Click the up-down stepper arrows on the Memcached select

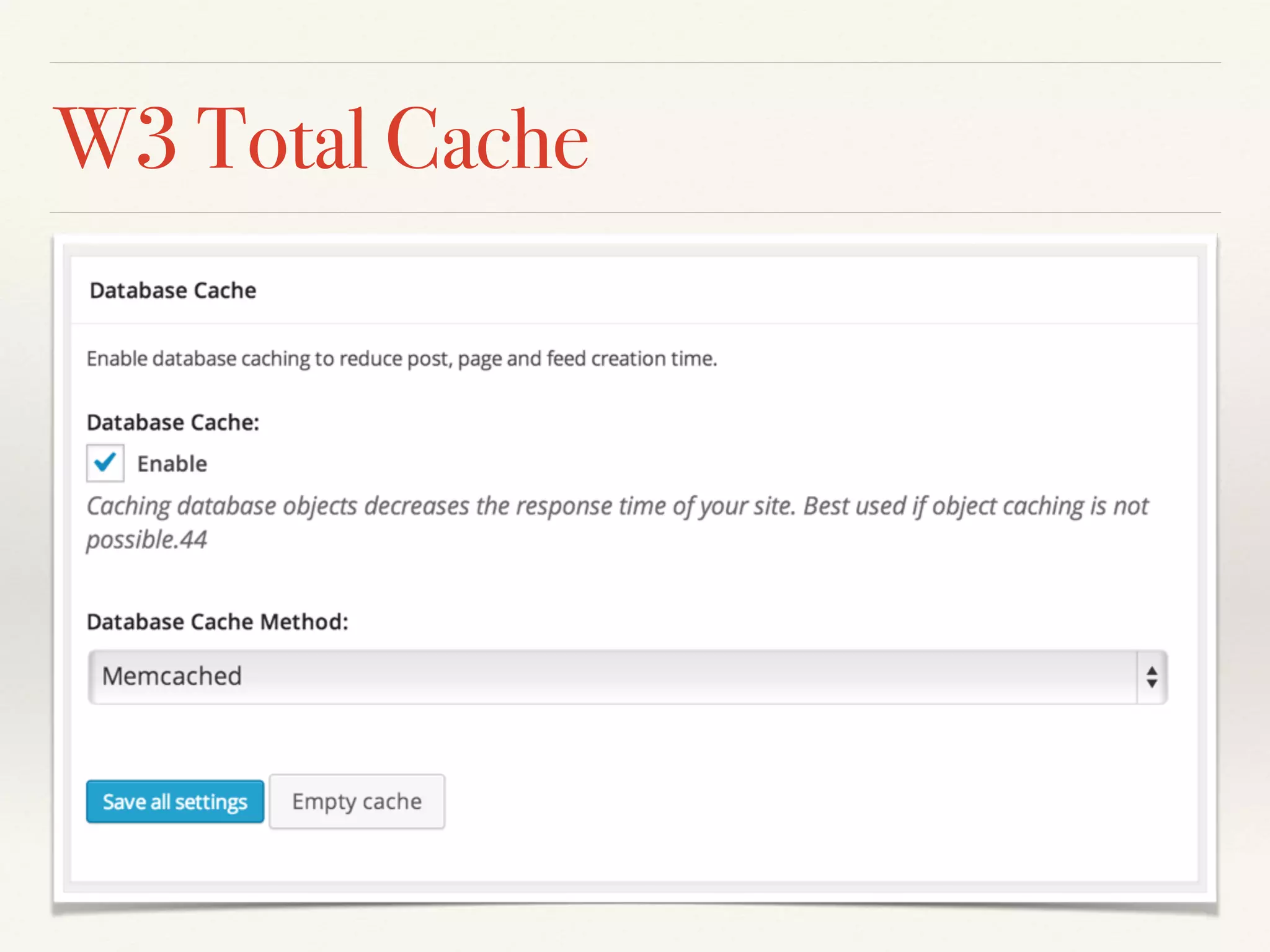click(x=1152, y=677)
